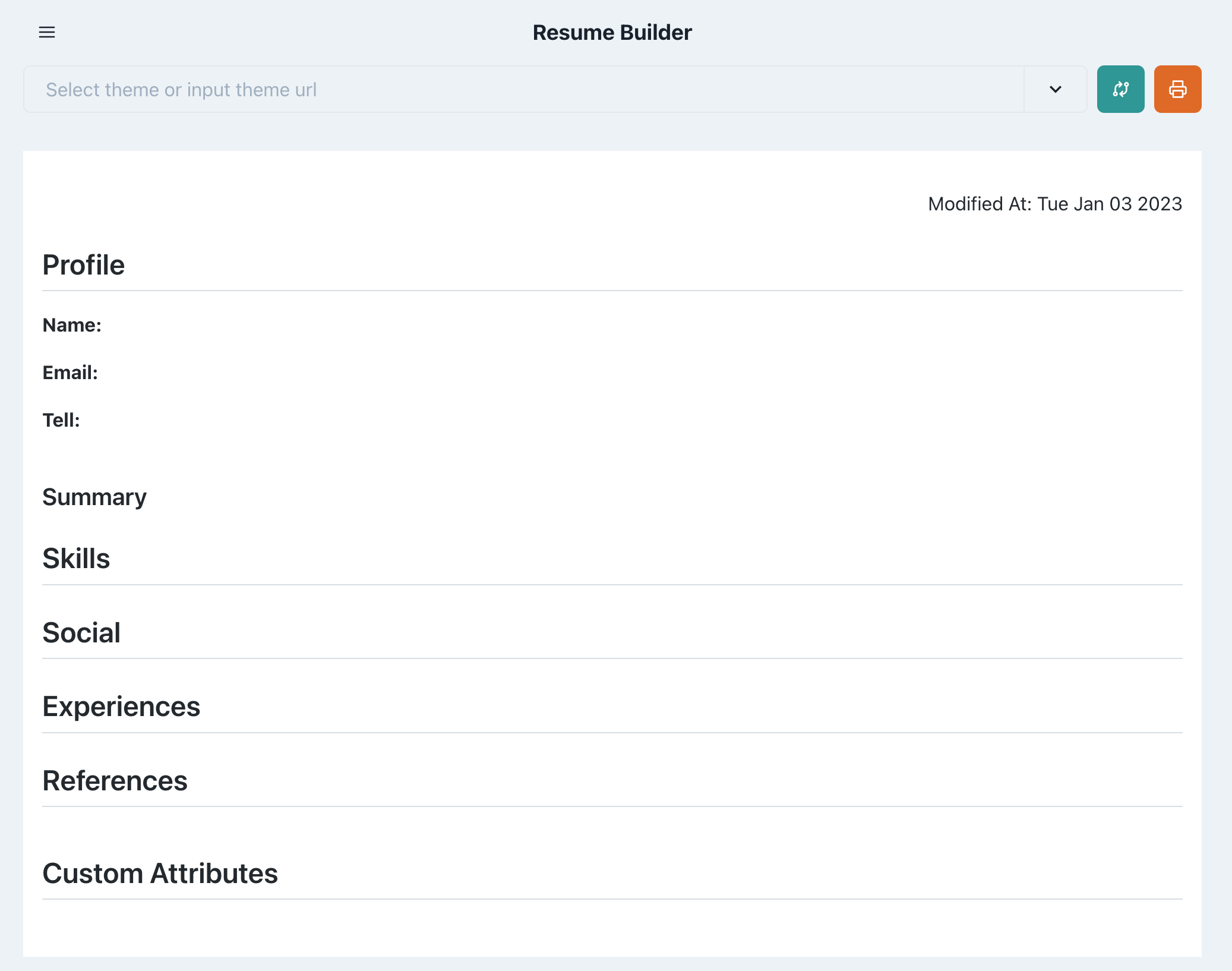Click the References heading
Image resolution: width=1232 pixels, height=971 pixels.
(x=115, y=781)
